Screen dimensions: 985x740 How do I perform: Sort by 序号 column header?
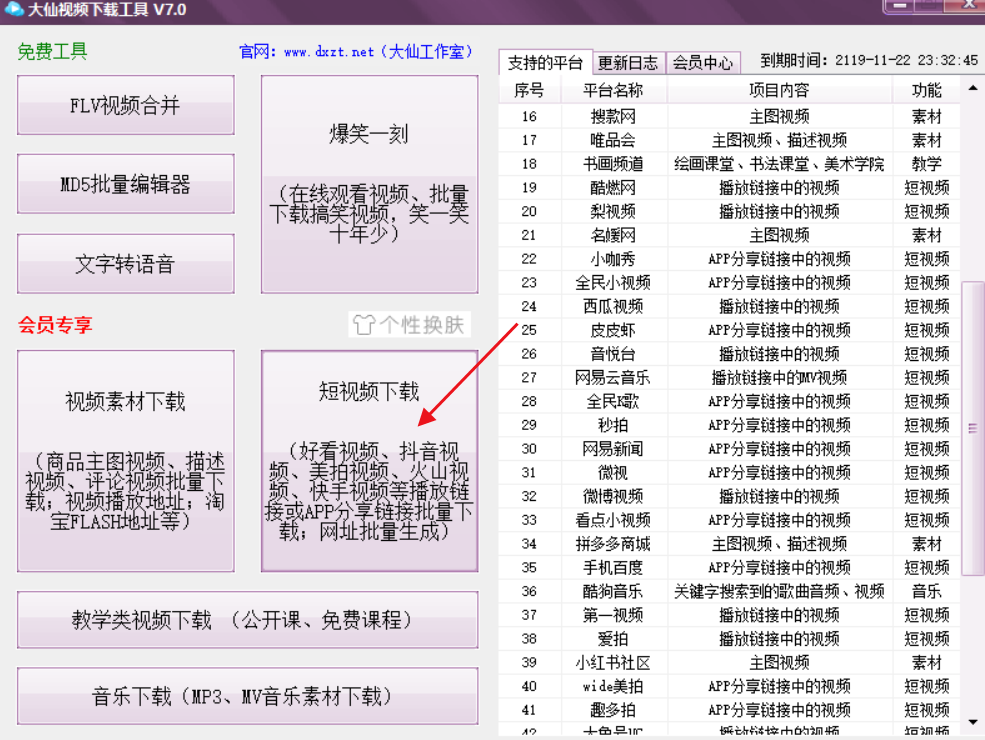click(529, 90)
